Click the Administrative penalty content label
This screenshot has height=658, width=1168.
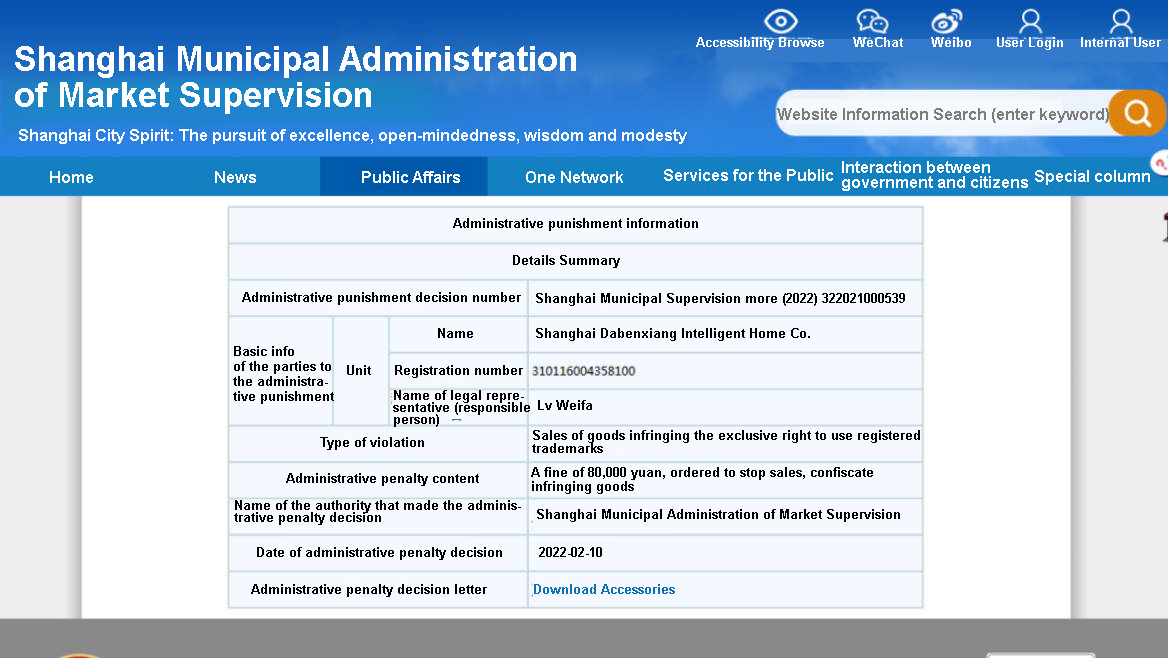click(x=382, y=479)
